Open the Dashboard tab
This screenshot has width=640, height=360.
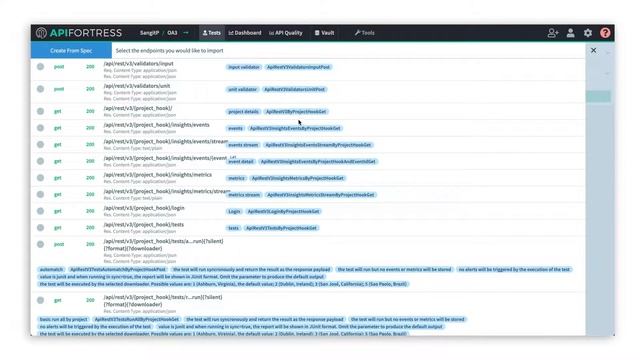tap(245, 33)
